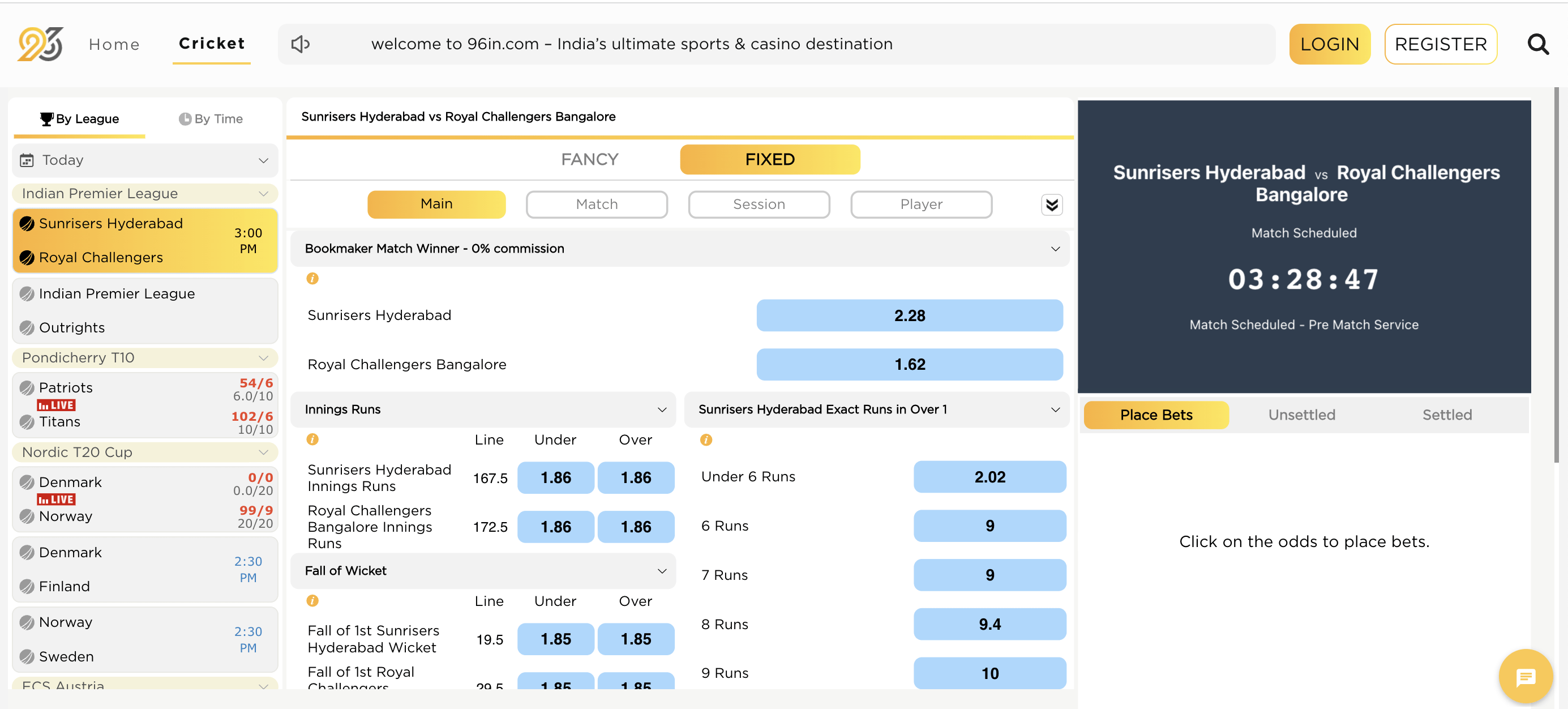Open Indian Premier League Outrights entry

point(145,311)
